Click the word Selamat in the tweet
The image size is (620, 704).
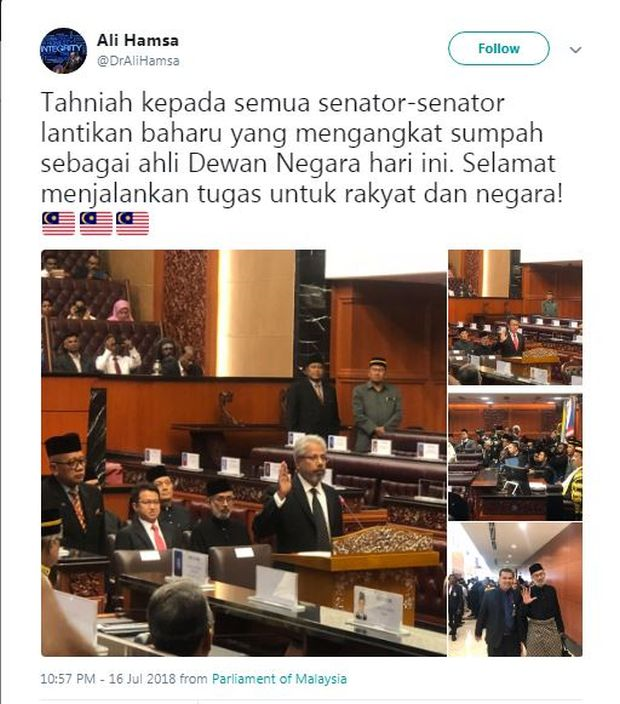pos(509,163)
